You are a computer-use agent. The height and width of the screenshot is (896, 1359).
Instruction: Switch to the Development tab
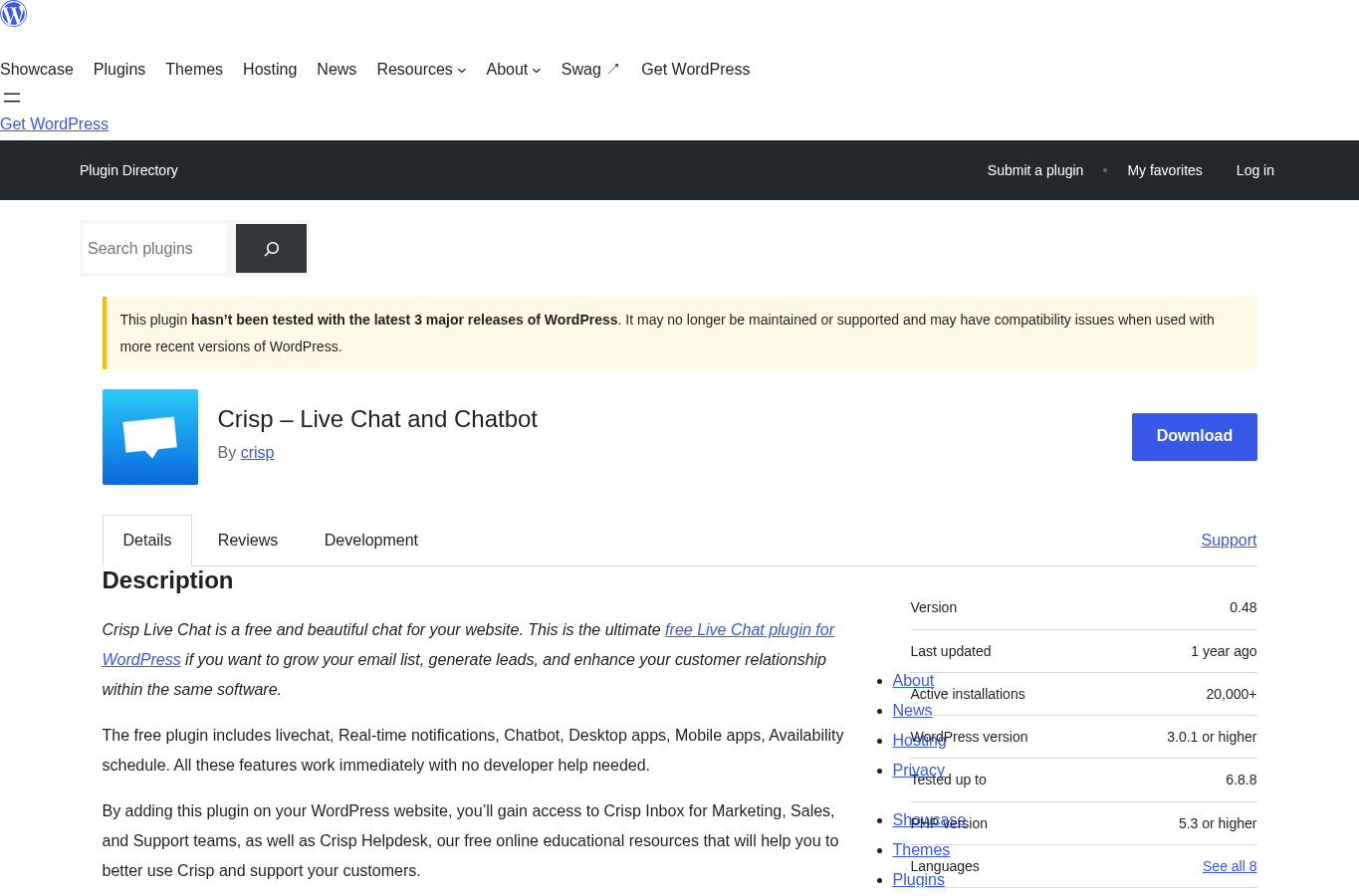coord(371,541)
